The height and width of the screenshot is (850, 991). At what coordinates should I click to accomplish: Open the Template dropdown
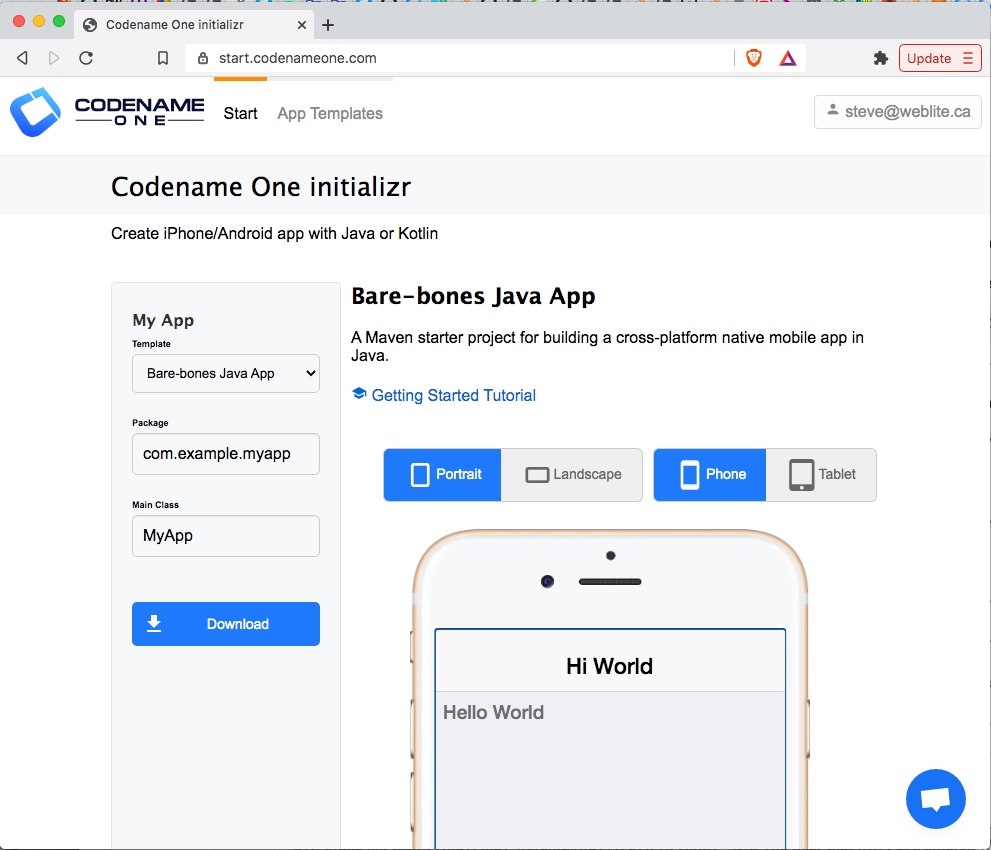pyautogui.click(x=225, y=373)
